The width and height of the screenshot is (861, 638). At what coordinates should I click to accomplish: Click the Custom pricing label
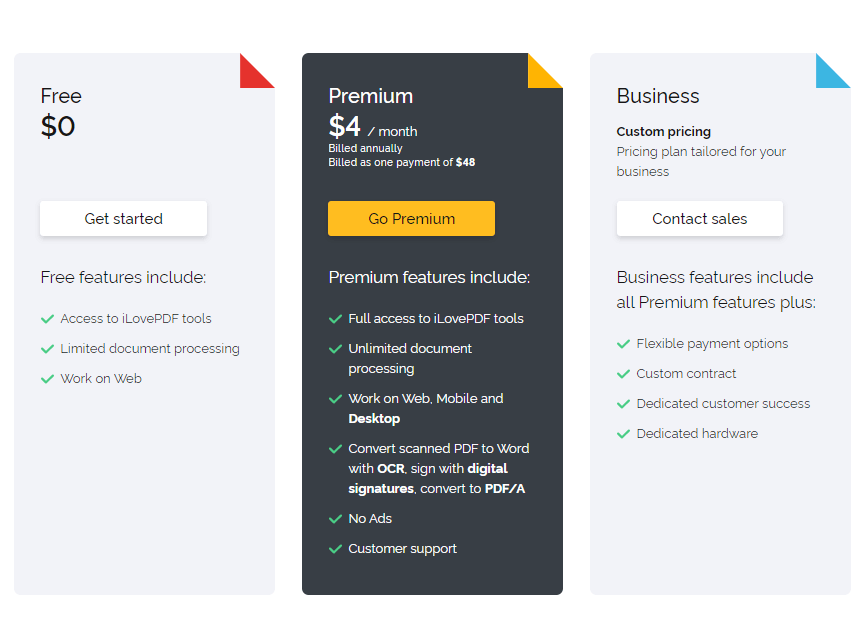click(663, 132)
